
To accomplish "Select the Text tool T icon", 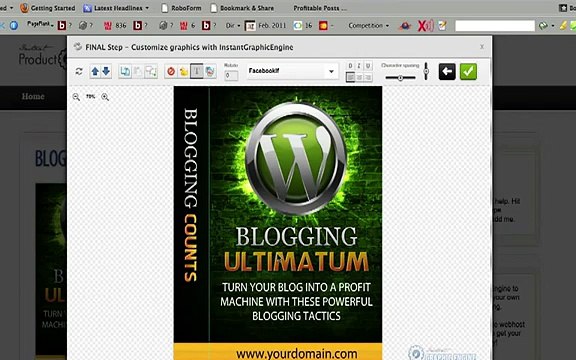I will [x=197, y=71].
